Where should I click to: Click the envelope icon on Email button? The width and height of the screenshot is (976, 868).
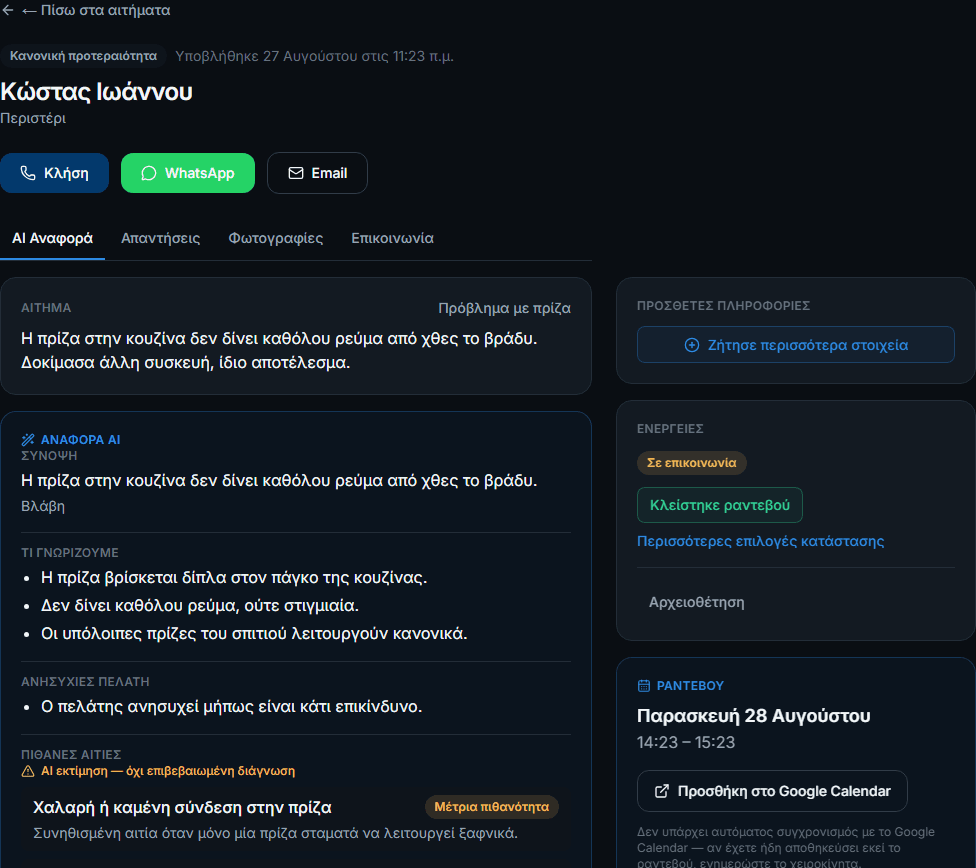(x=296, y=173)
